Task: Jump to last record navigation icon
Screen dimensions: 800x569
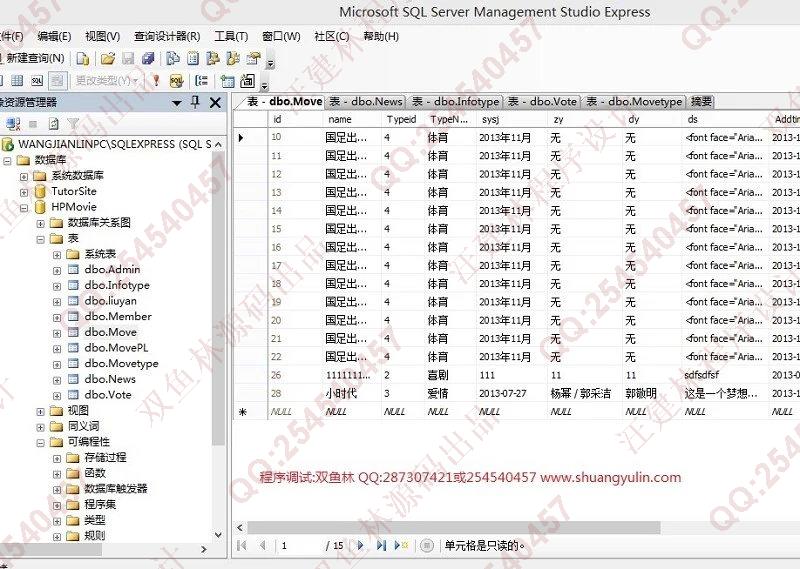Action: pyautogui.click(x=381, y=546)
